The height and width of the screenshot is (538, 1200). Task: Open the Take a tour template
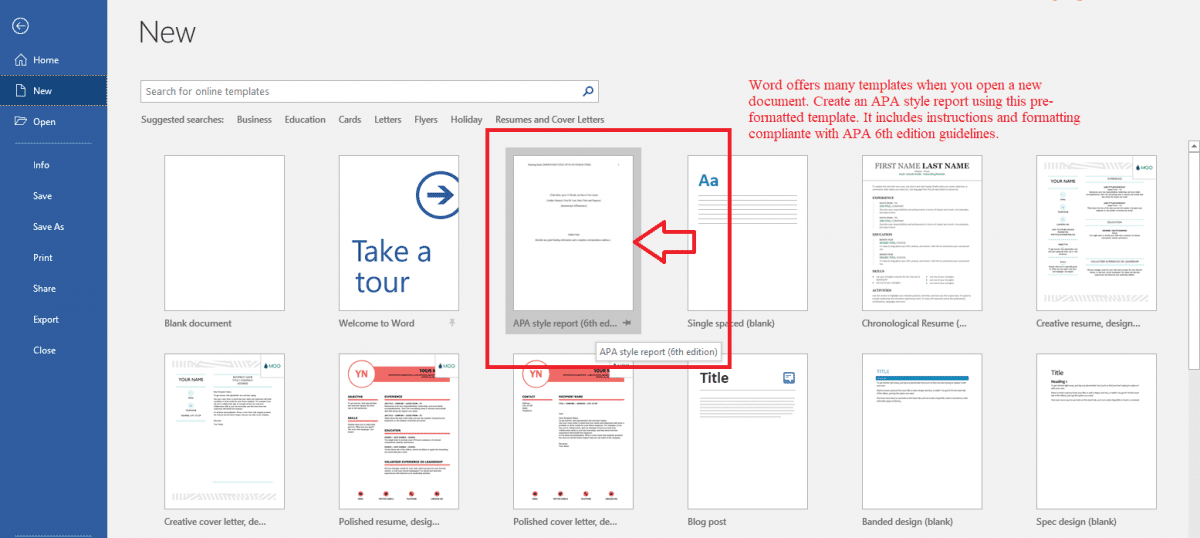click(399, 232)
